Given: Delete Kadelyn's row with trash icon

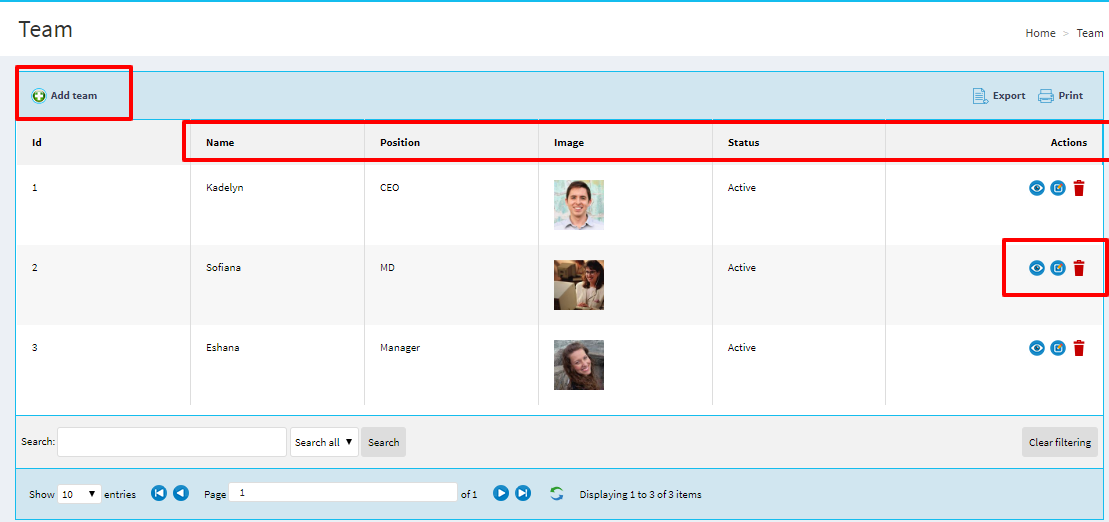Looking at the screenshot, I should tap(1079, 188).
